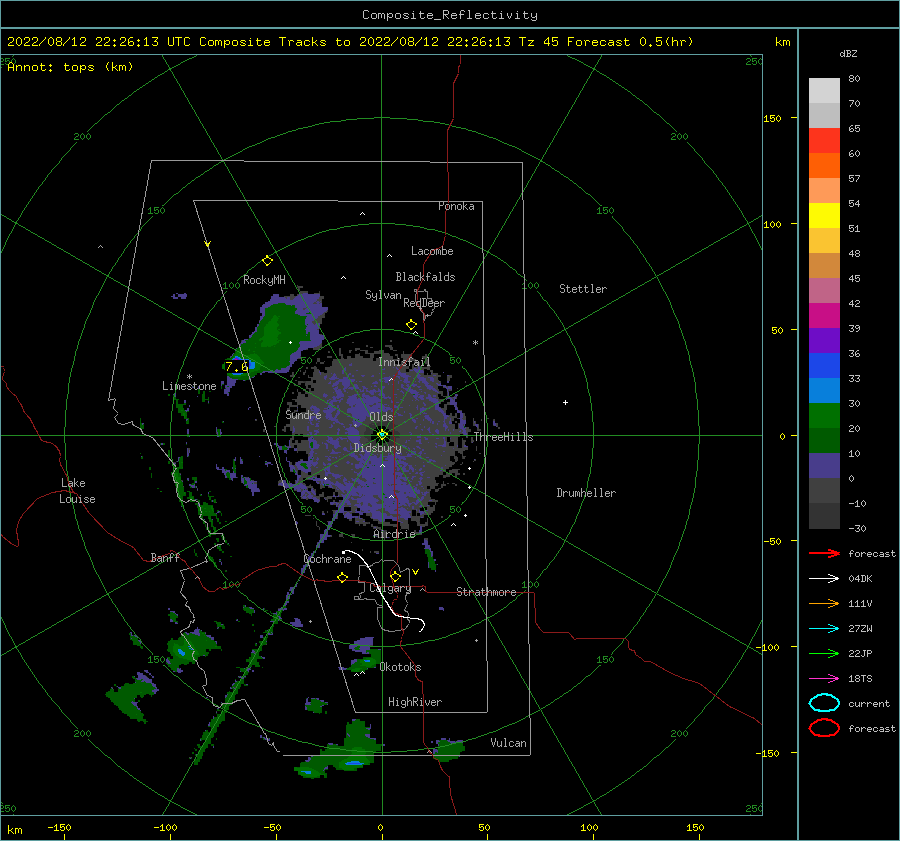The width and height of the screenshot is (900, 841).
Task: Click the RedDeer city label
Action: [424, 303]
